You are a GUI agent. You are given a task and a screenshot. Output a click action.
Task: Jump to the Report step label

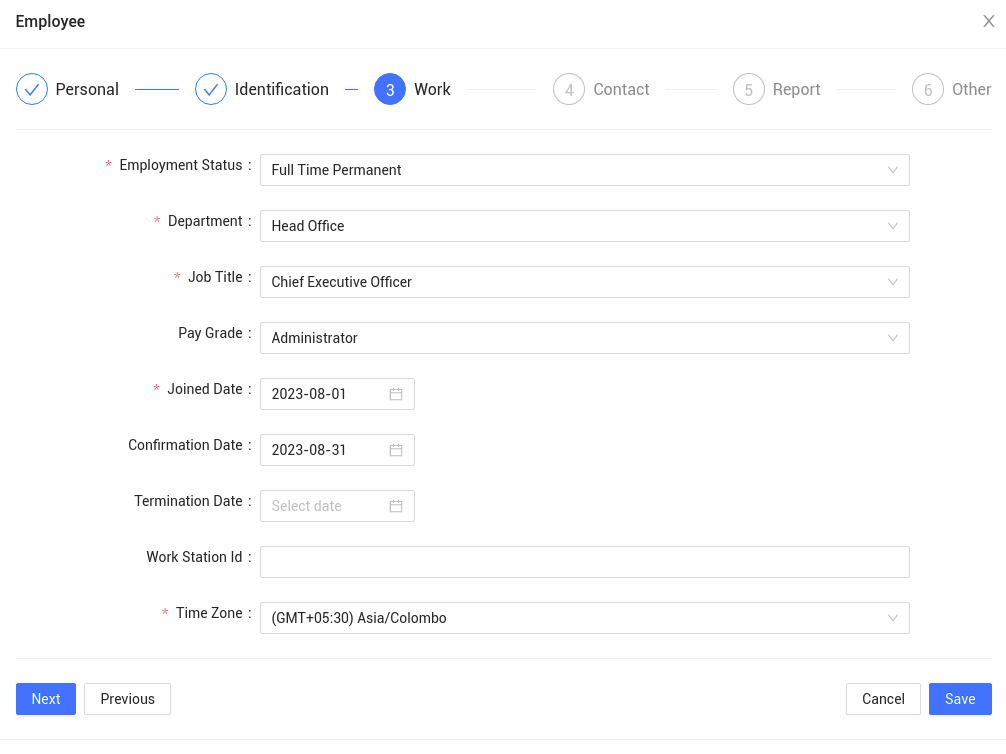point(796,89)
